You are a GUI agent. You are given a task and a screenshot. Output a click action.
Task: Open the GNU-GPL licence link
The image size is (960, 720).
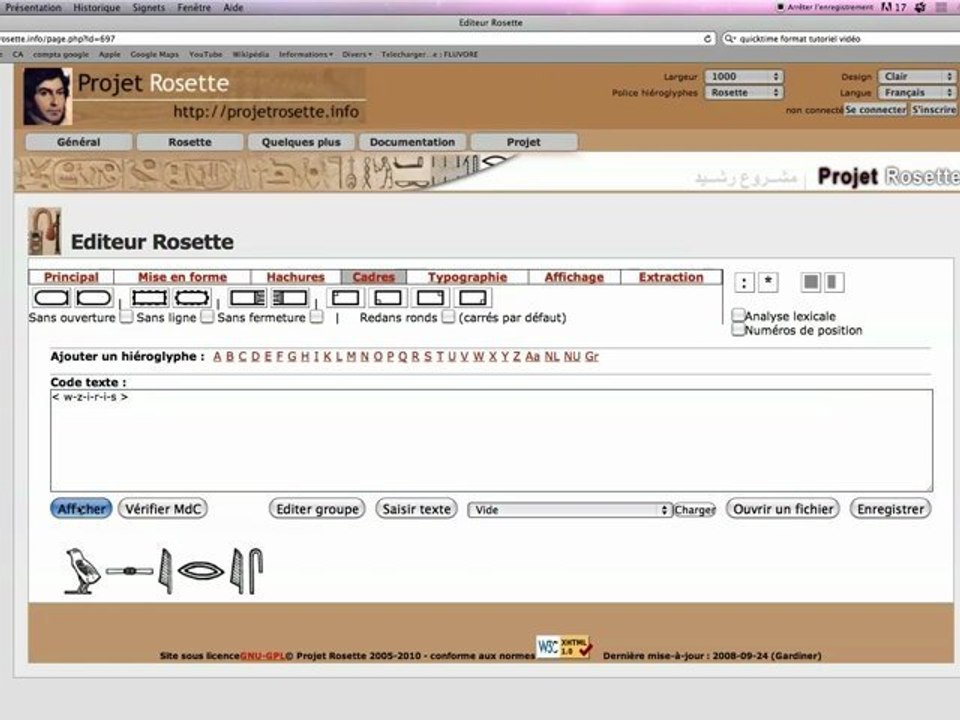click(262, 656)
